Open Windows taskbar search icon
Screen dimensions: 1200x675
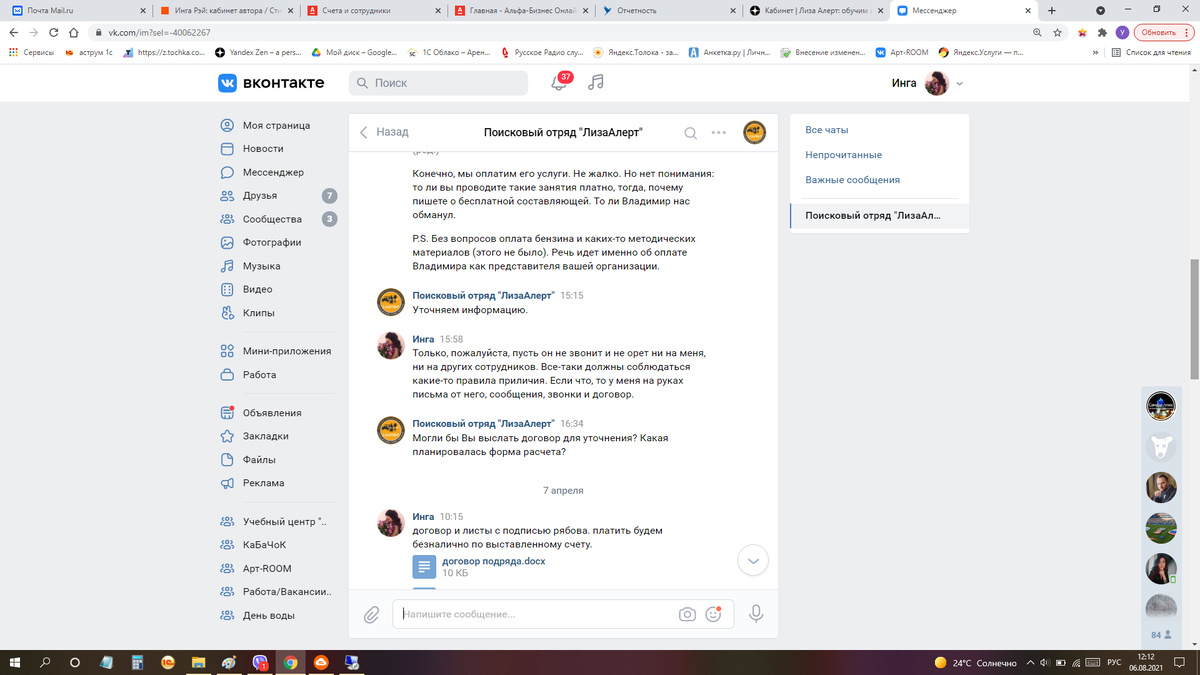point(45,662)
